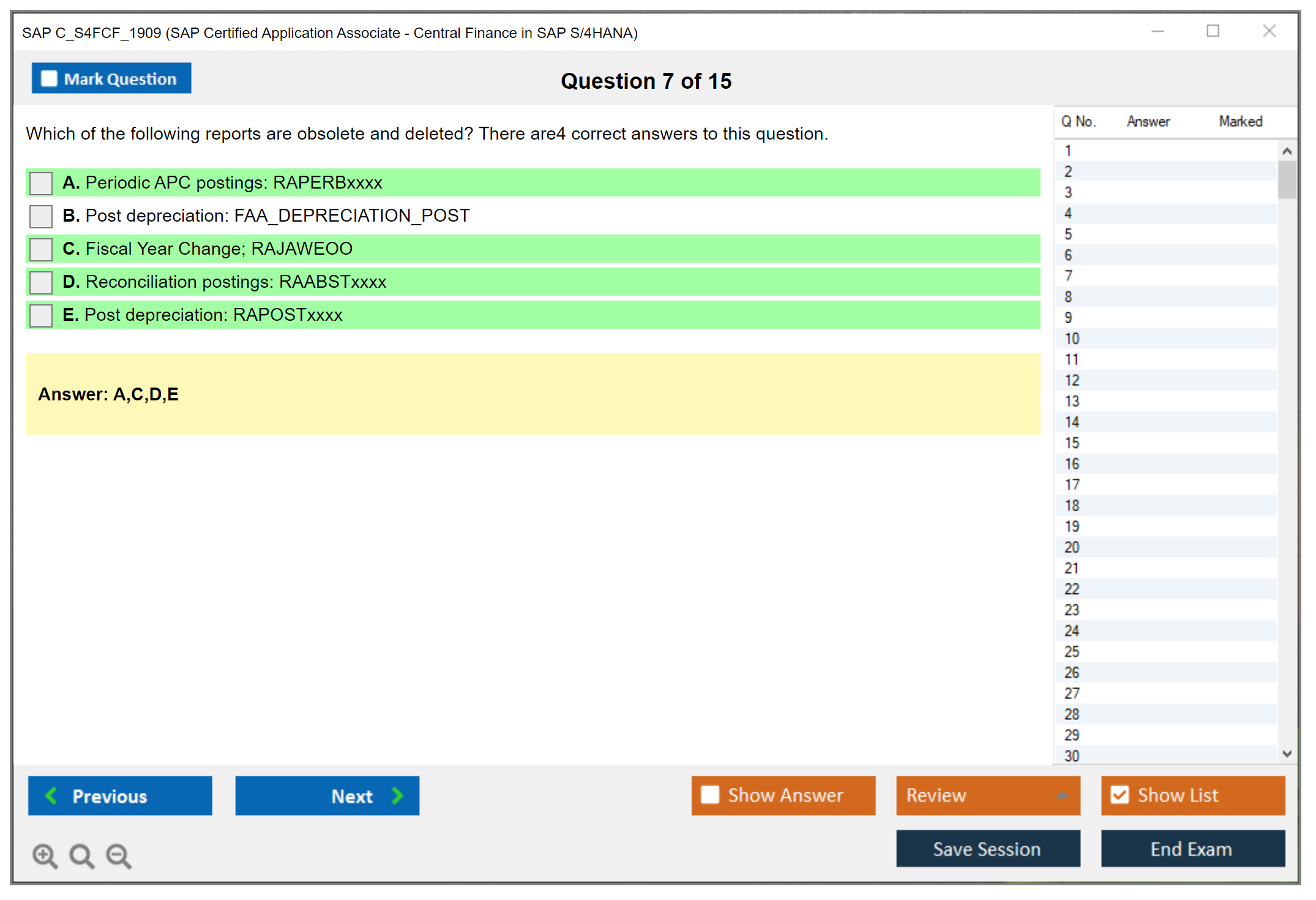Click the green left arrow on Previous
This screenshot has height=900, width=1316.
point(51,795)
